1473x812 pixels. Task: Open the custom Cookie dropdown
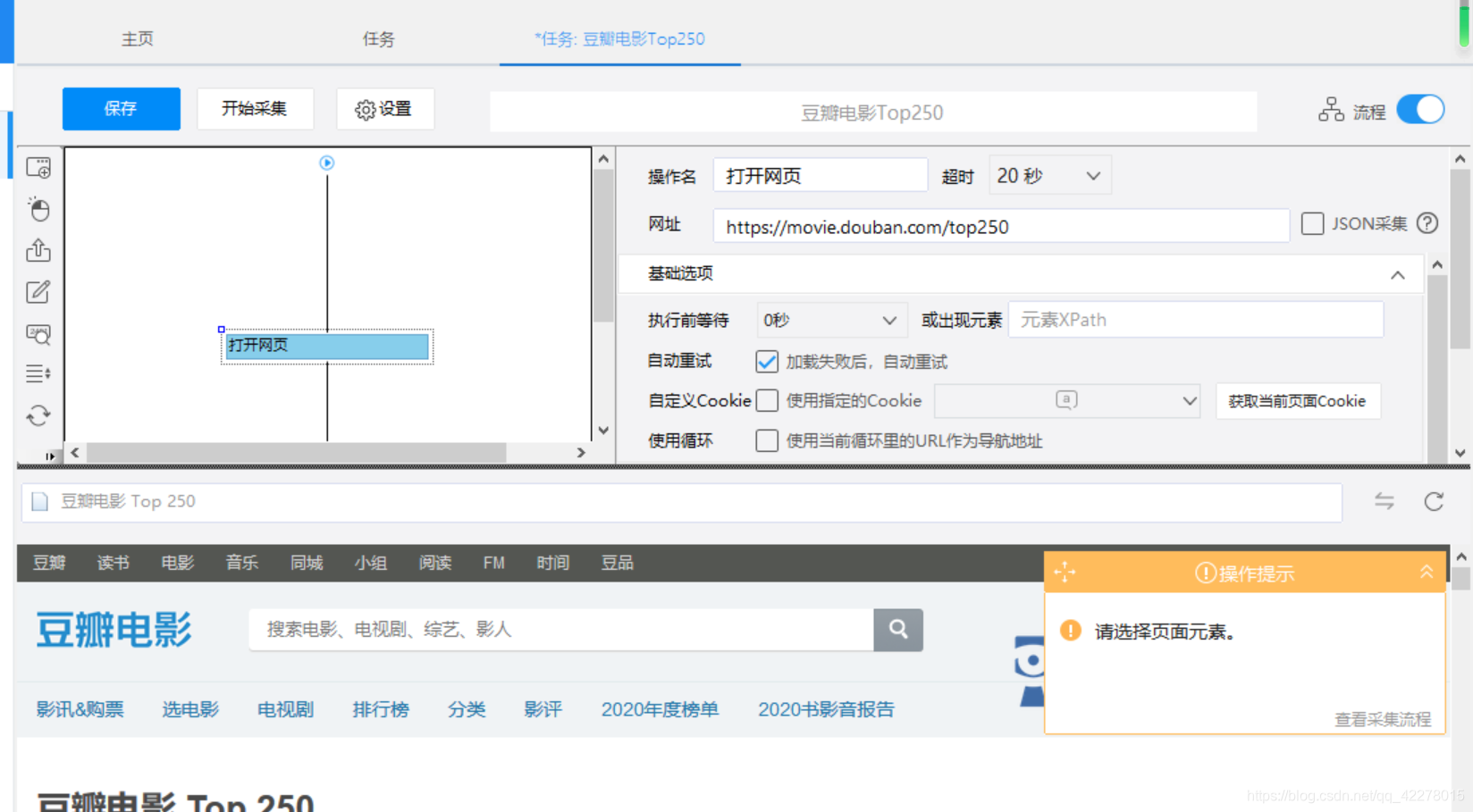pyautogui.click(x=1068, y=401)
